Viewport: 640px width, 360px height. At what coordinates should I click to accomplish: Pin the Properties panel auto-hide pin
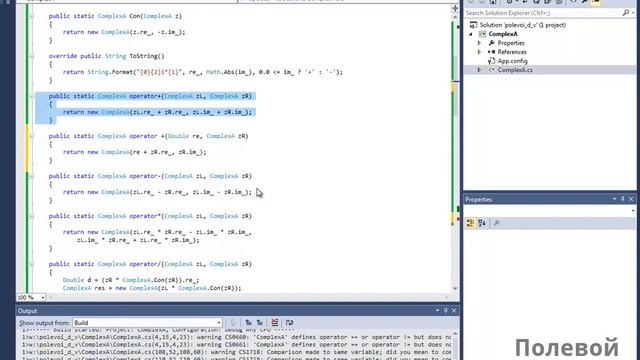tap(623, 199)
